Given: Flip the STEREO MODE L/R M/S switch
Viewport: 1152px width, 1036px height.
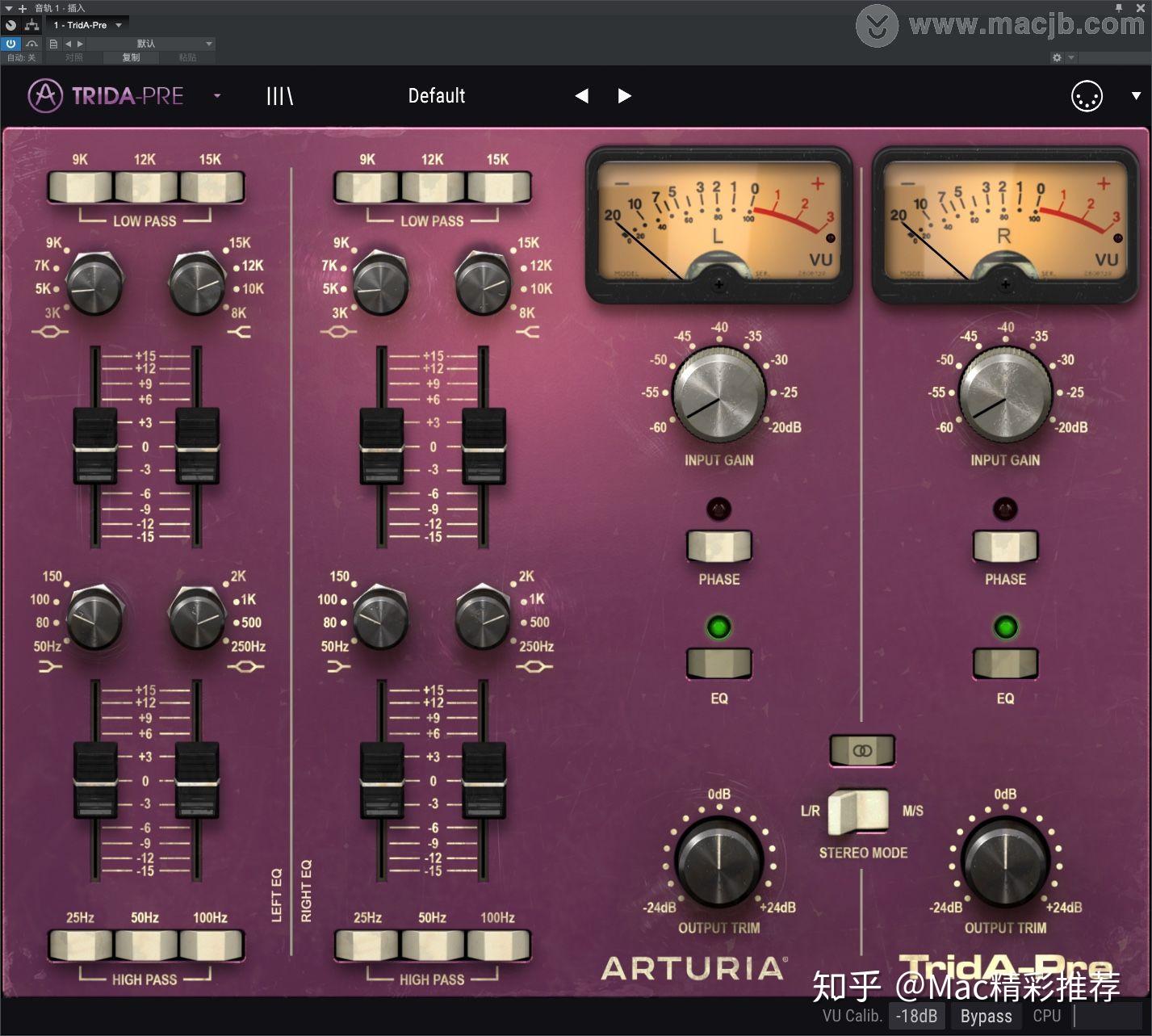Looking at the screenshot, I should click(x=860, y=812).
